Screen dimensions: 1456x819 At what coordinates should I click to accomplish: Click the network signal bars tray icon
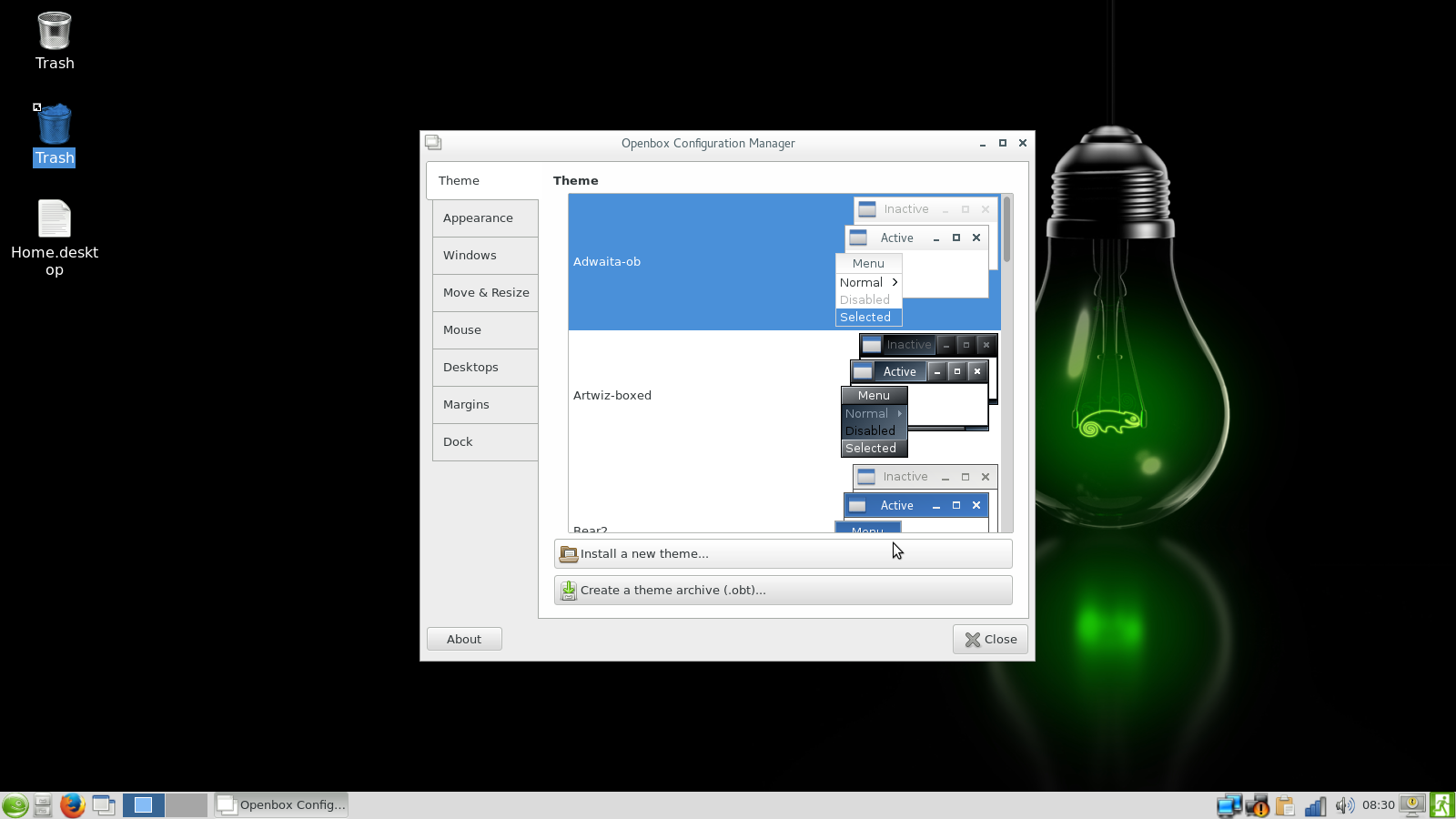pos(1315,805)
